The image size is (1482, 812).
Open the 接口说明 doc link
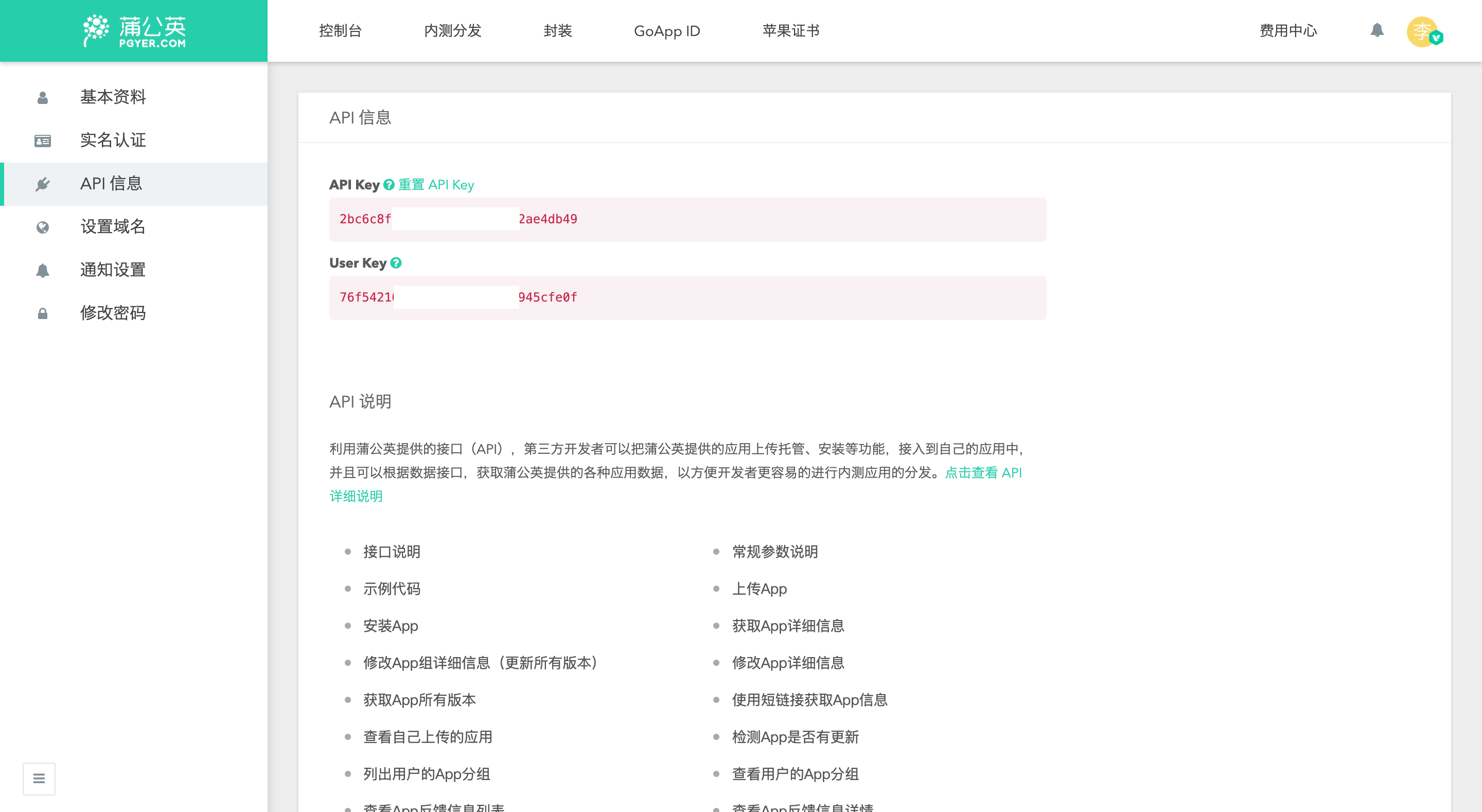[392, 551]
